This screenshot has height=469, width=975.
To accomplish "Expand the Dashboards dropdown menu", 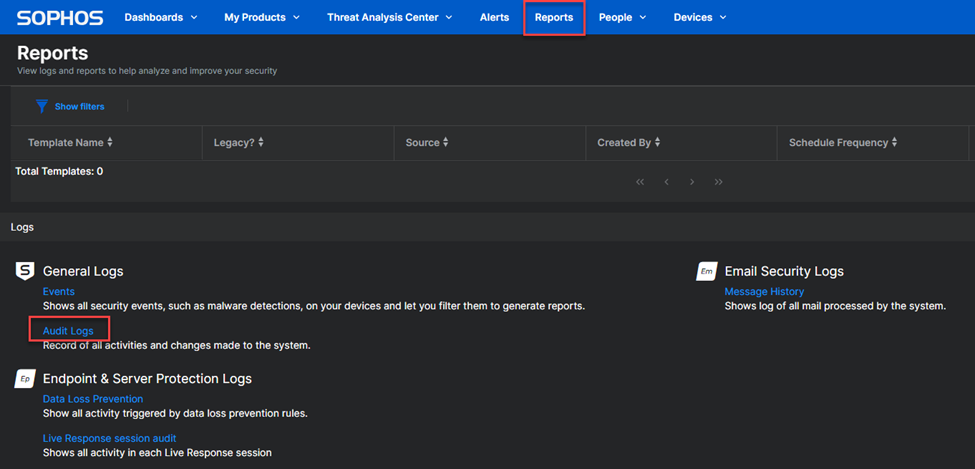I will tap(160, 17).
